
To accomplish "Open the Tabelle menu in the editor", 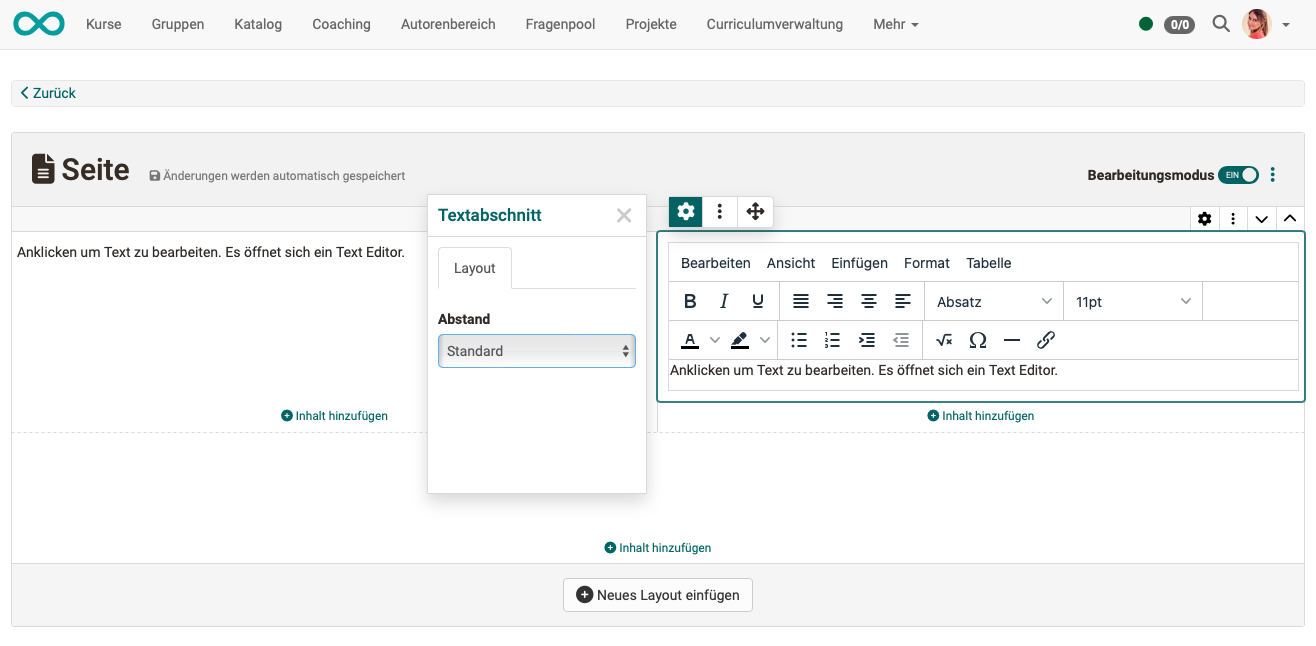I will pos(988,263).
